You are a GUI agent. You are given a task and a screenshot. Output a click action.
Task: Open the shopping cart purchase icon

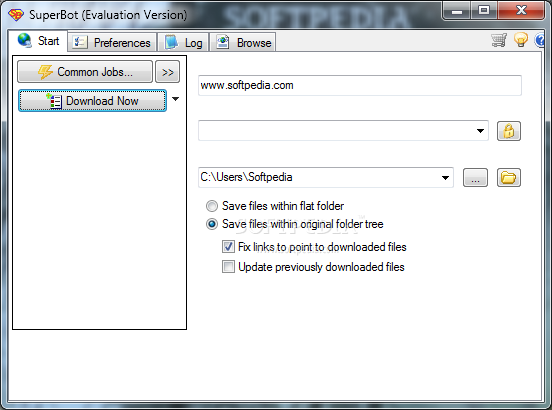[499, 40]
